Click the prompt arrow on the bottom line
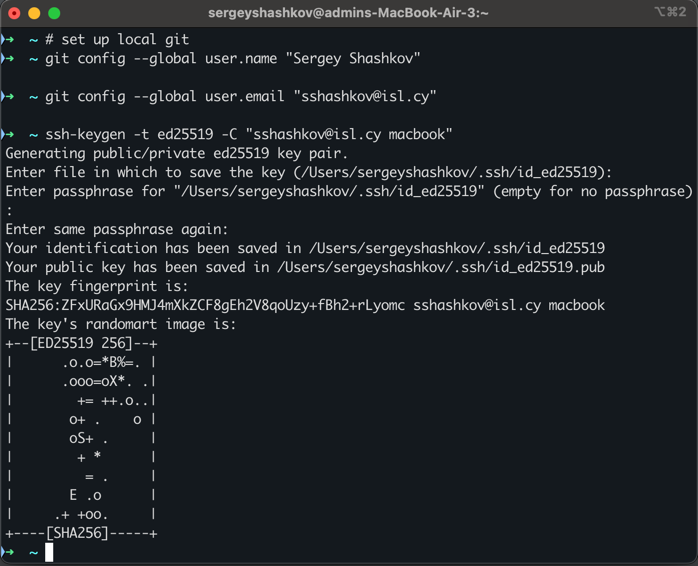The width and height of the screenshot is (698, 566). (8, 552)
